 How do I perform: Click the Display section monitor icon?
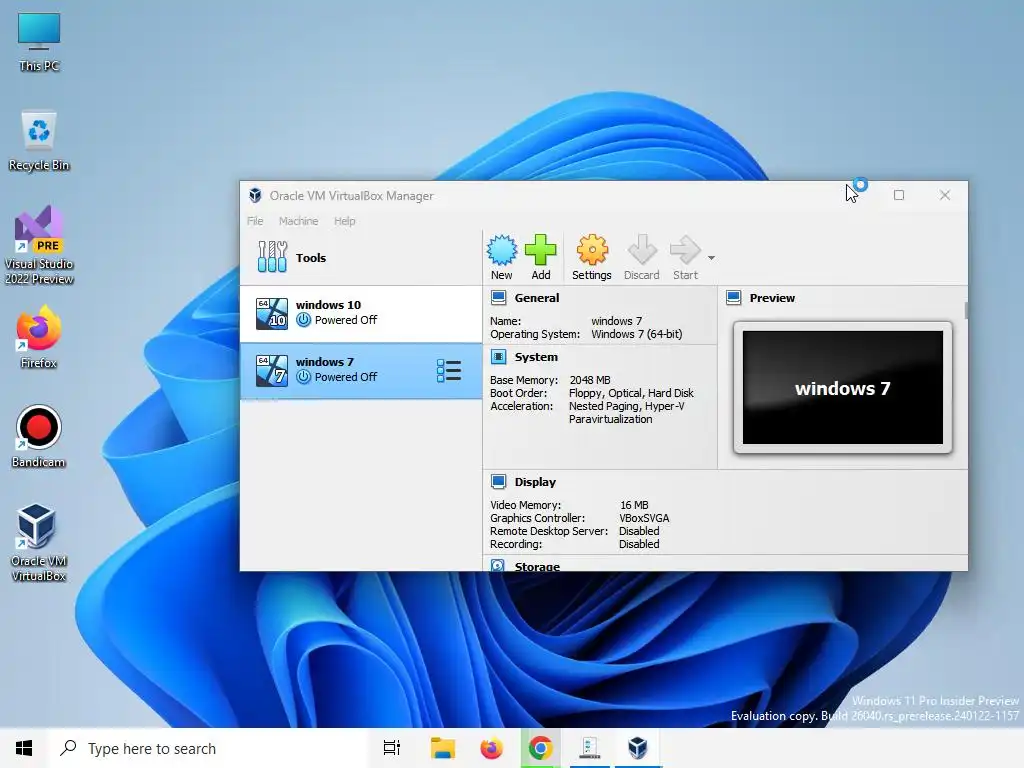498,482
